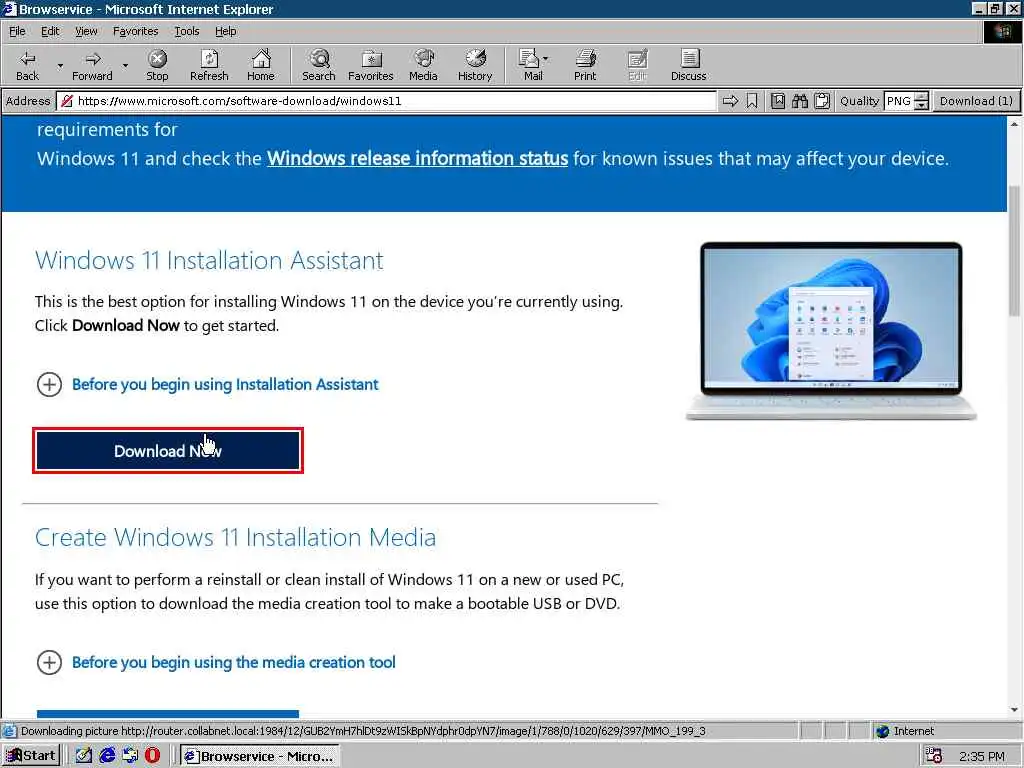This screenshot has width=1024, height=768.
Task: Click the Start button
Action: click(31, 756)
